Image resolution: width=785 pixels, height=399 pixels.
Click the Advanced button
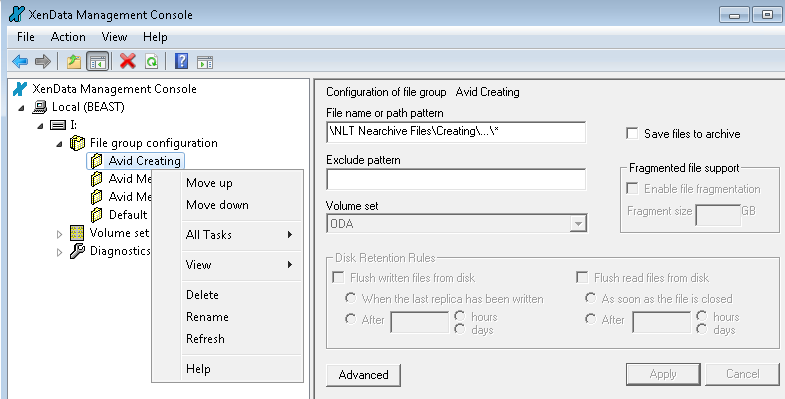pos(363,375)
